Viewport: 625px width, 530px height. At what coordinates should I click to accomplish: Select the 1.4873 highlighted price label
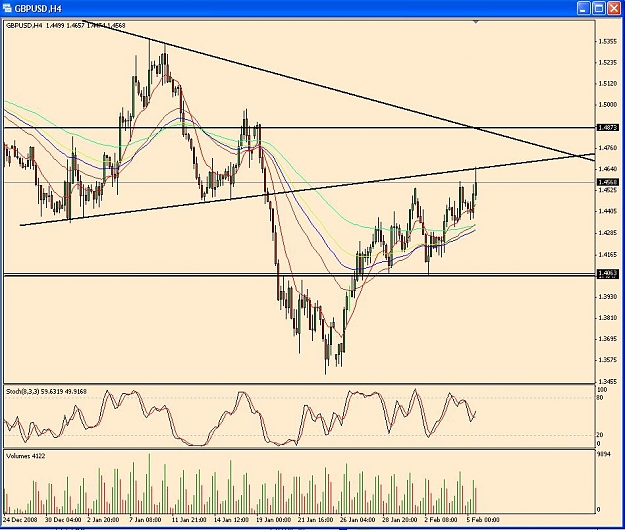(x=608, y=128)
